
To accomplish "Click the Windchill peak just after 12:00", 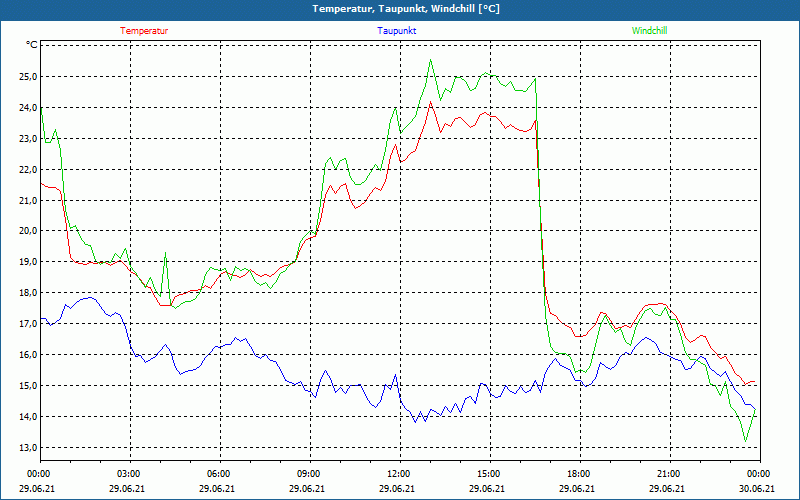I will 431,60.
